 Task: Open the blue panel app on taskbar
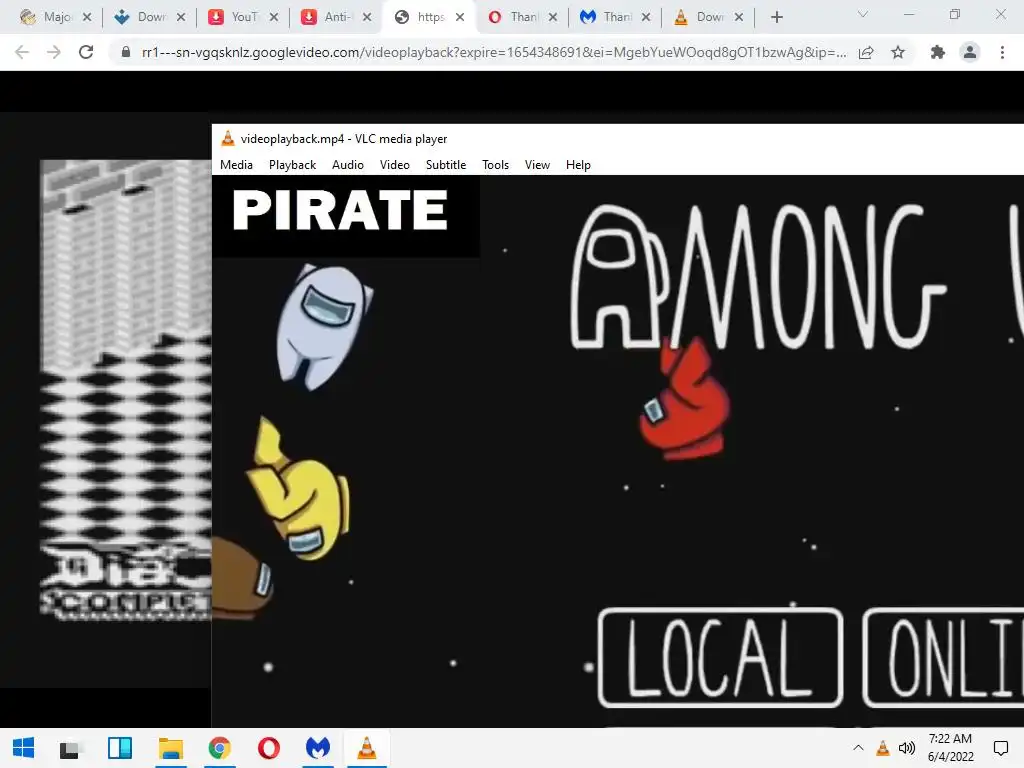(x=120, y=748)
